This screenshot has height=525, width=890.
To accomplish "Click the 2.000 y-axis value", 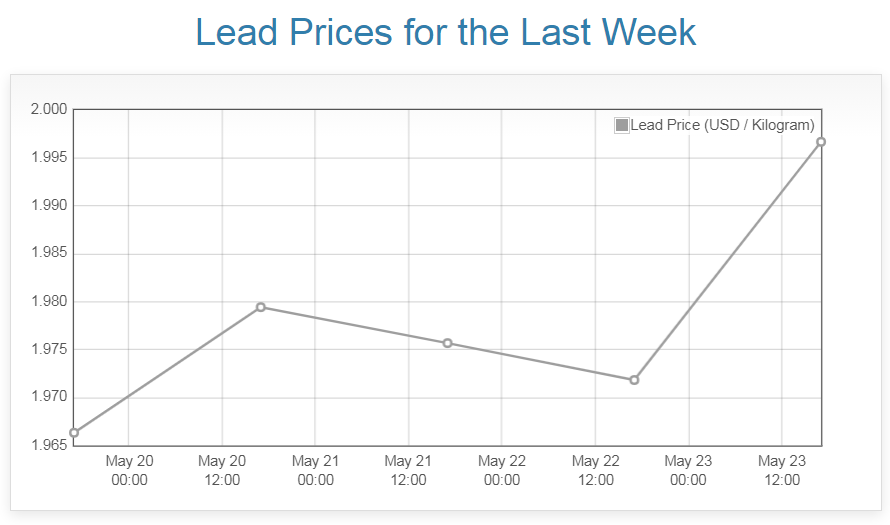I will pos(48,109).
